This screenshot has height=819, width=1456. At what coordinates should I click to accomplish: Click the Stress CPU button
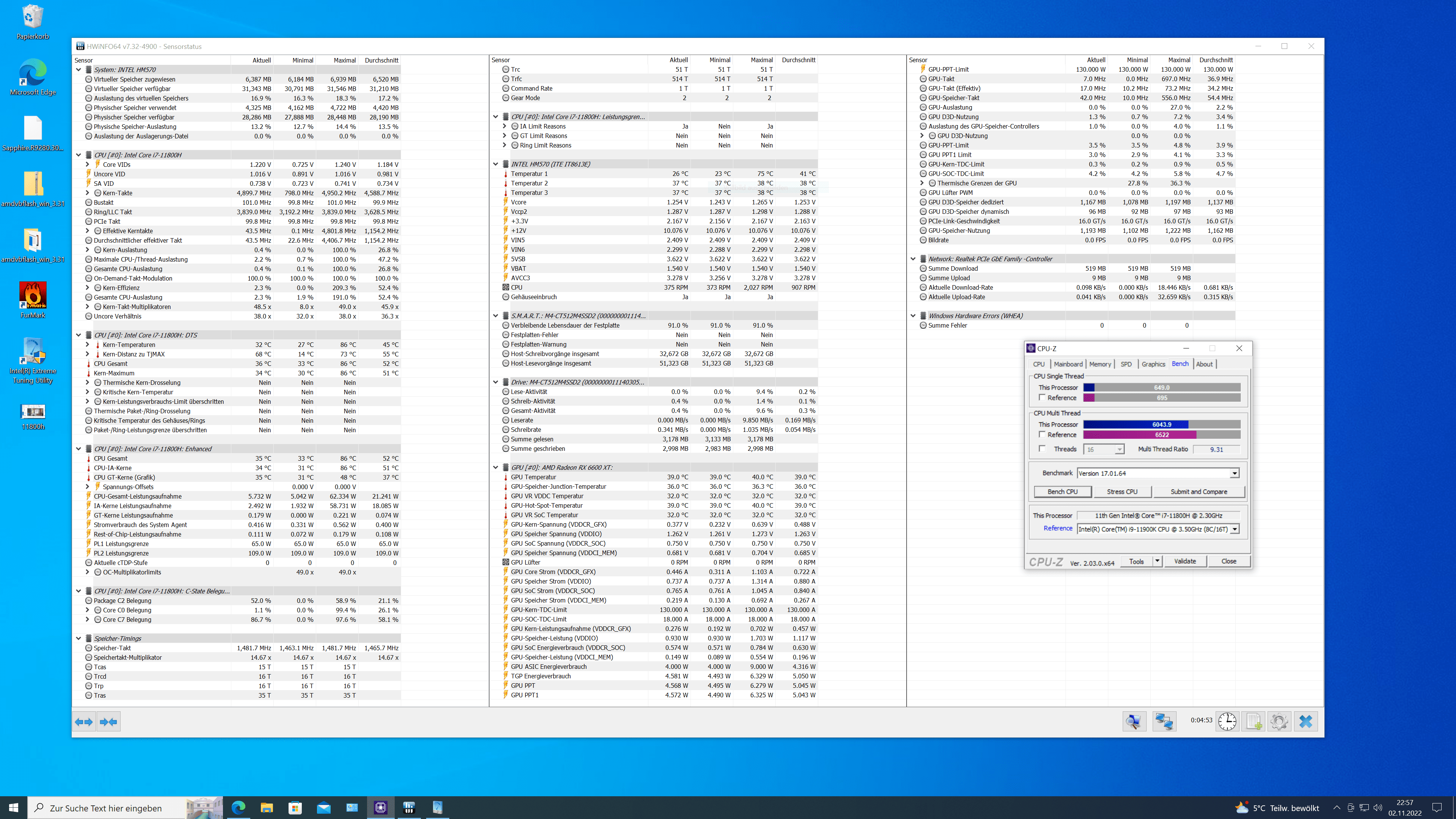point(1122,492)
